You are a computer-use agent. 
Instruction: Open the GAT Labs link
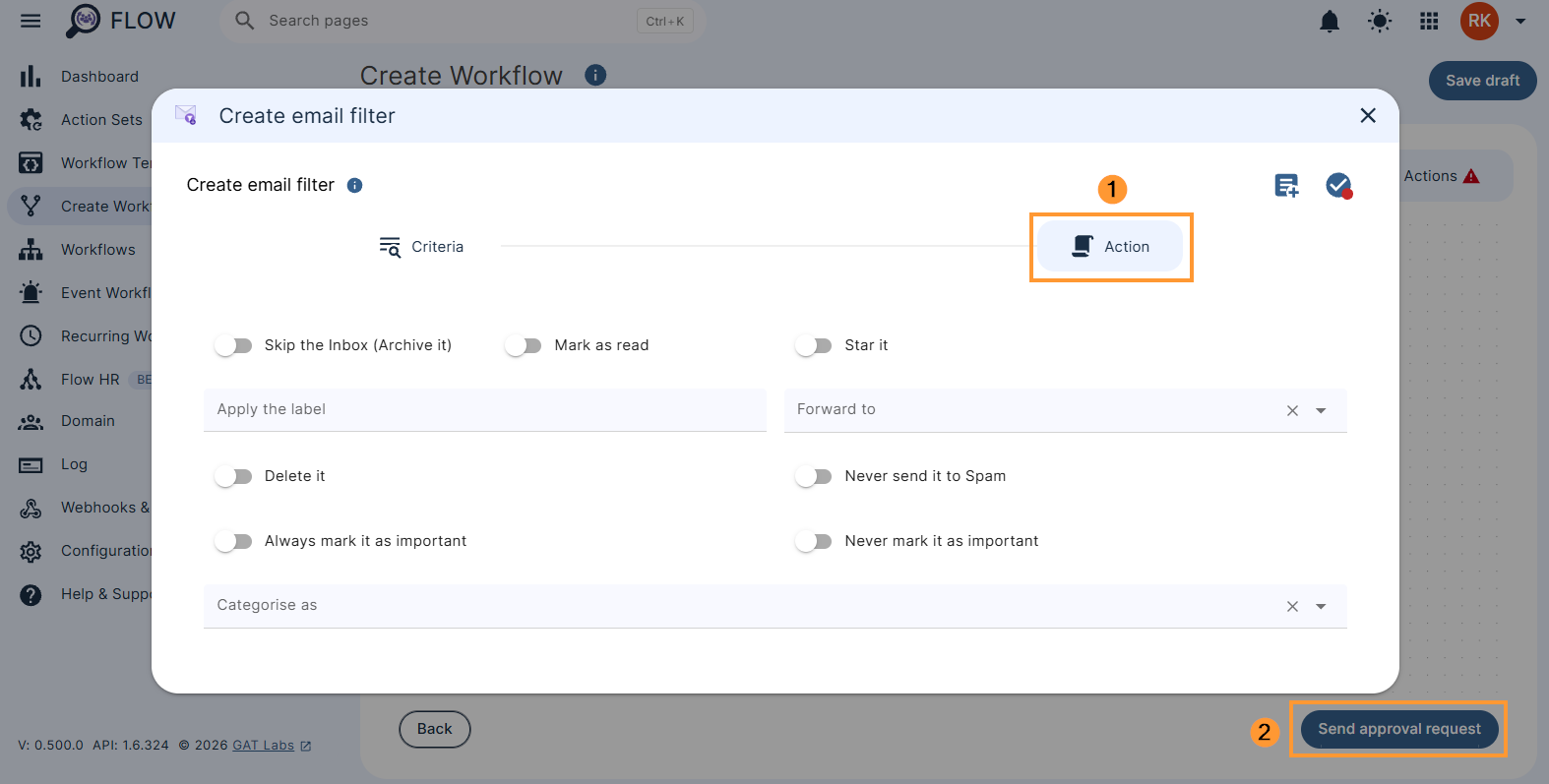[263, 746]
